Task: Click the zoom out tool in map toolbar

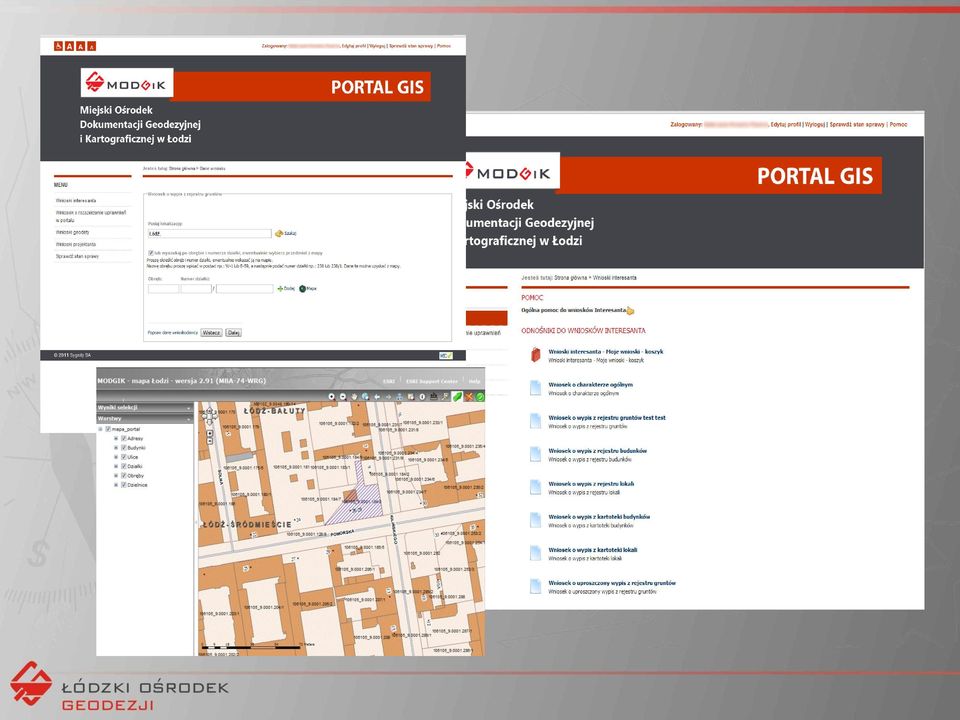Action: tap(343, 397)
